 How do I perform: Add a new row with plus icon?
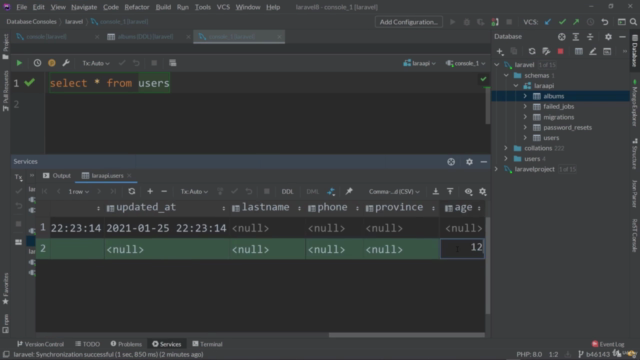(x=150, y=191)
